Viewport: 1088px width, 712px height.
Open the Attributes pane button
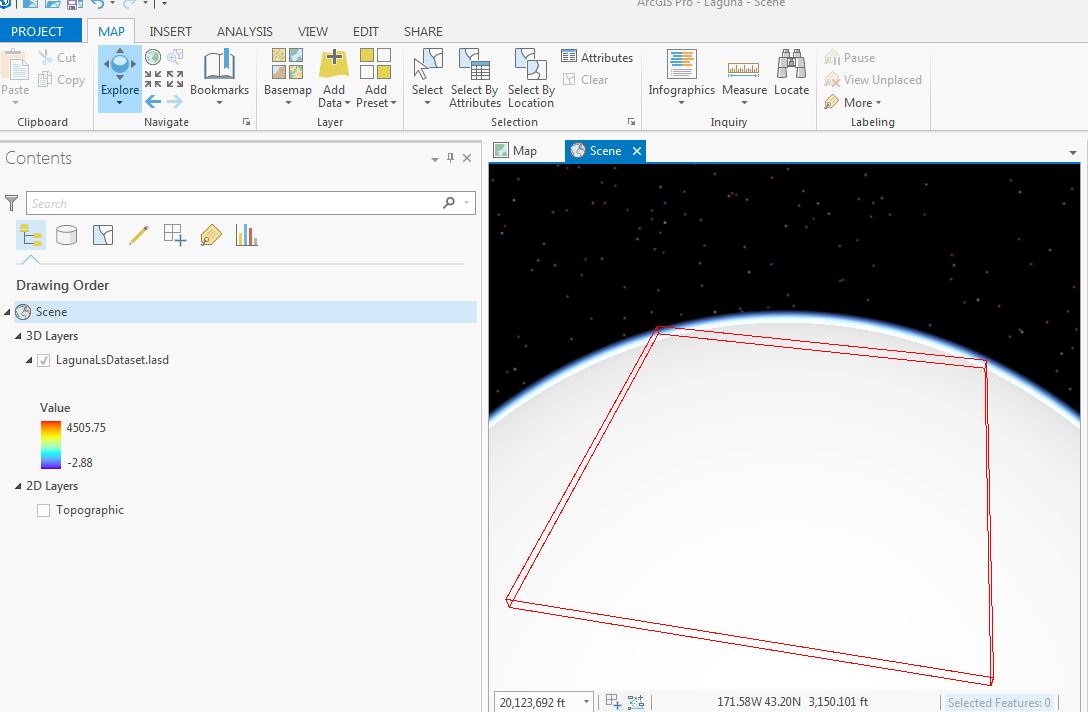[597, 57]
